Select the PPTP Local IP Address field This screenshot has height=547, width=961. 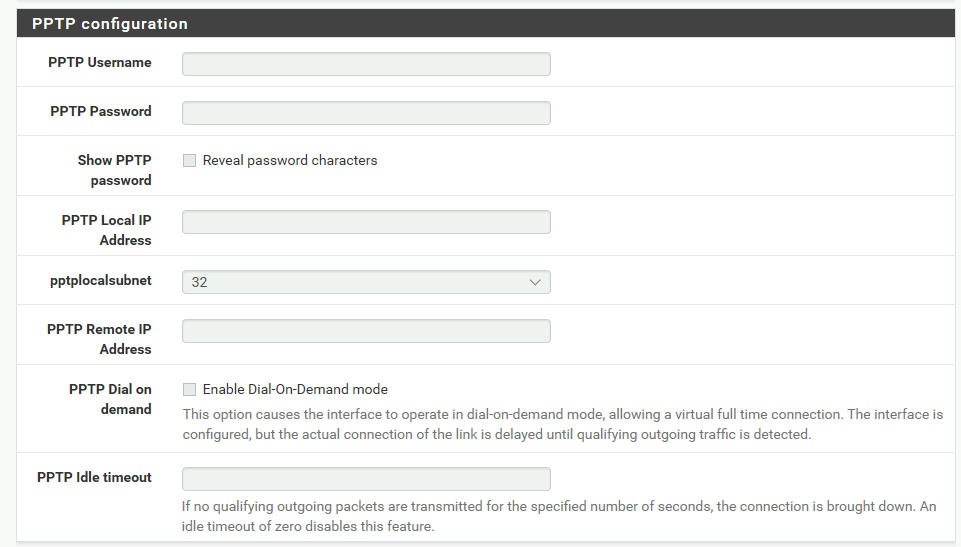[x=366, y=222]
